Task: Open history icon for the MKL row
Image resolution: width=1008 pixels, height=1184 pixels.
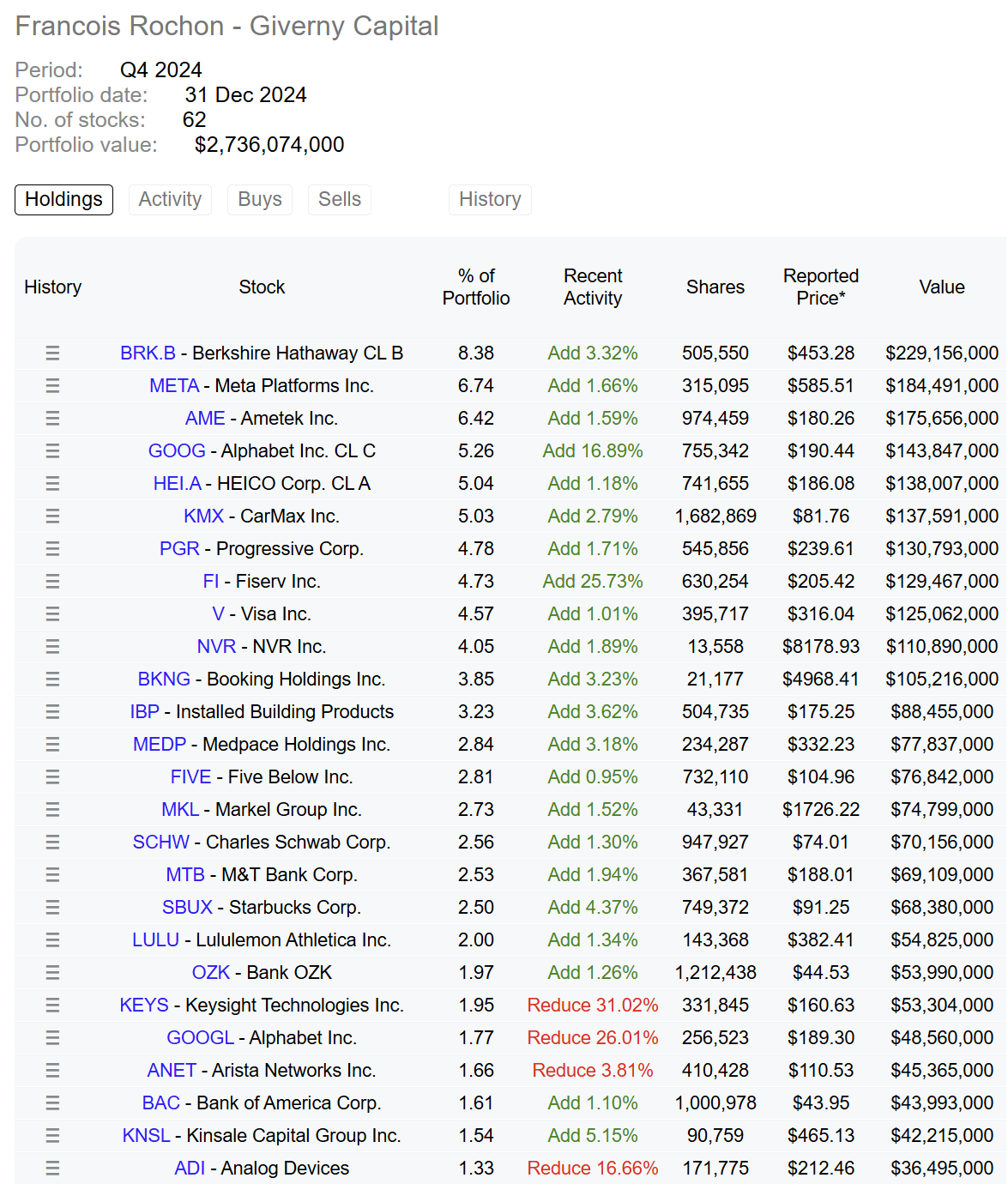Action: [x=52, y=809]
